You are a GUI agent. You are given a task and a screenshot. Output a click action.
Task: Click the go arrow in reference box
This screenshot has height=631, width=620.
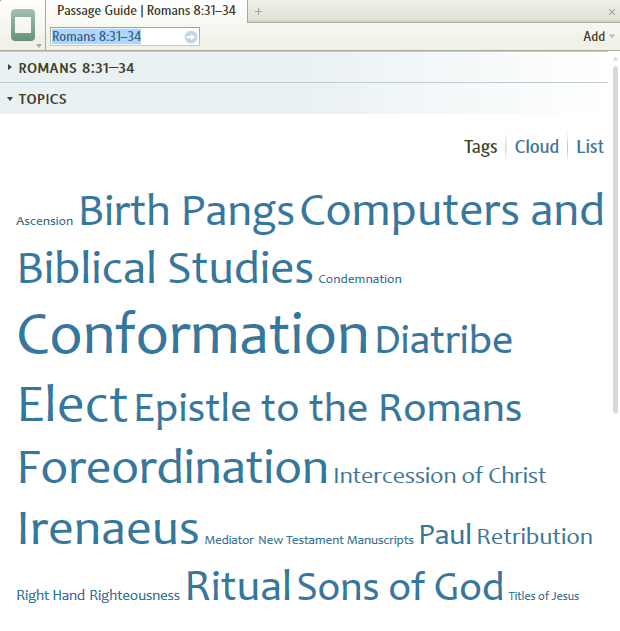(191, 37)
